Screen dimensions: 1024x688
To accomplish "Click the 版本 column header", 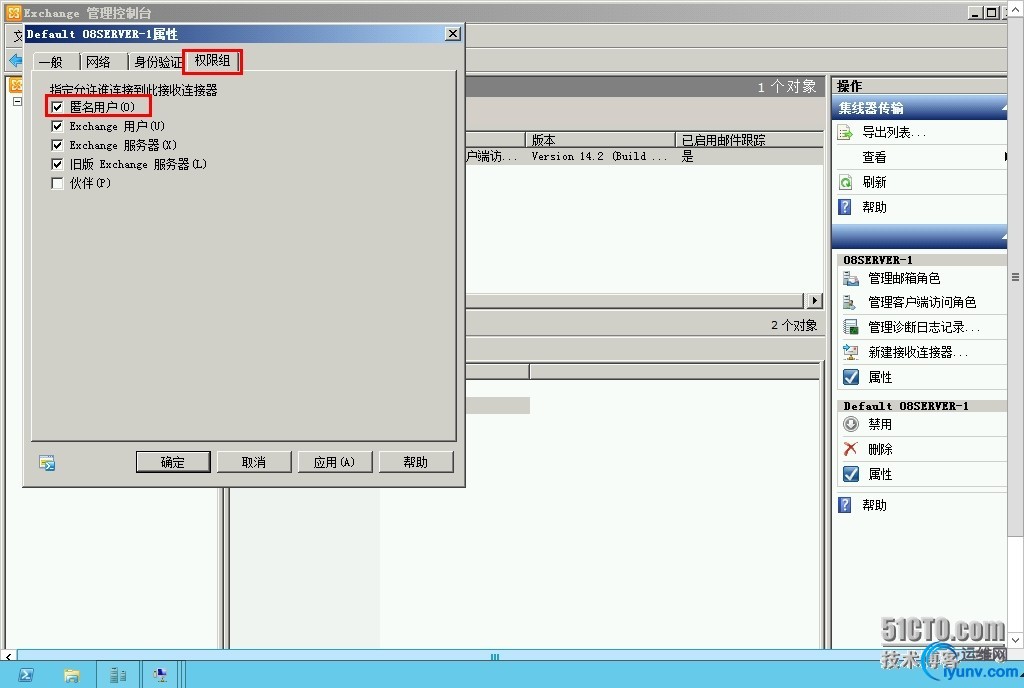I will [601, 140].
